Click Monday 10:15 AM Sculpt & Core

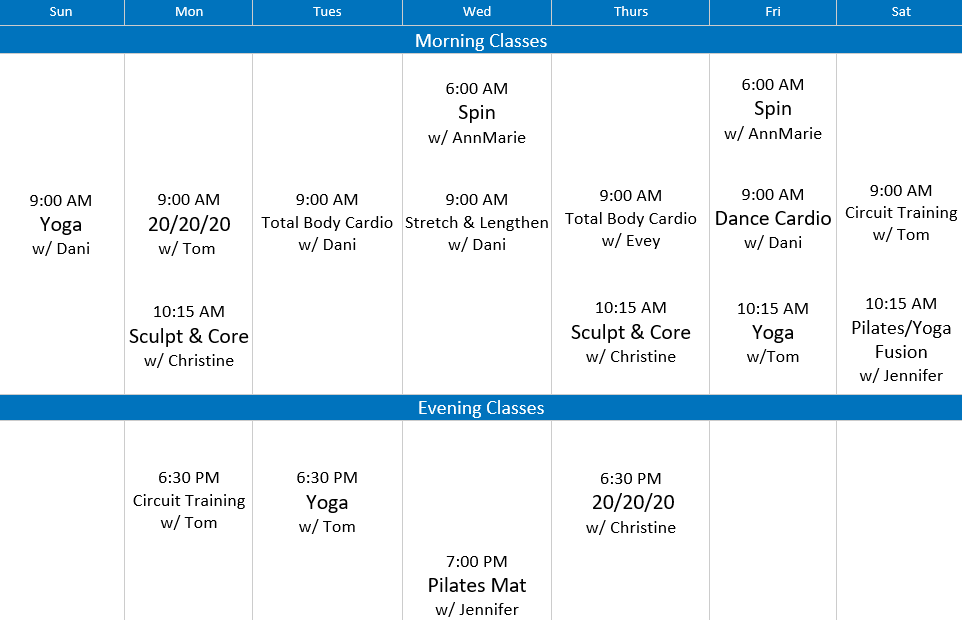[188, 336]
